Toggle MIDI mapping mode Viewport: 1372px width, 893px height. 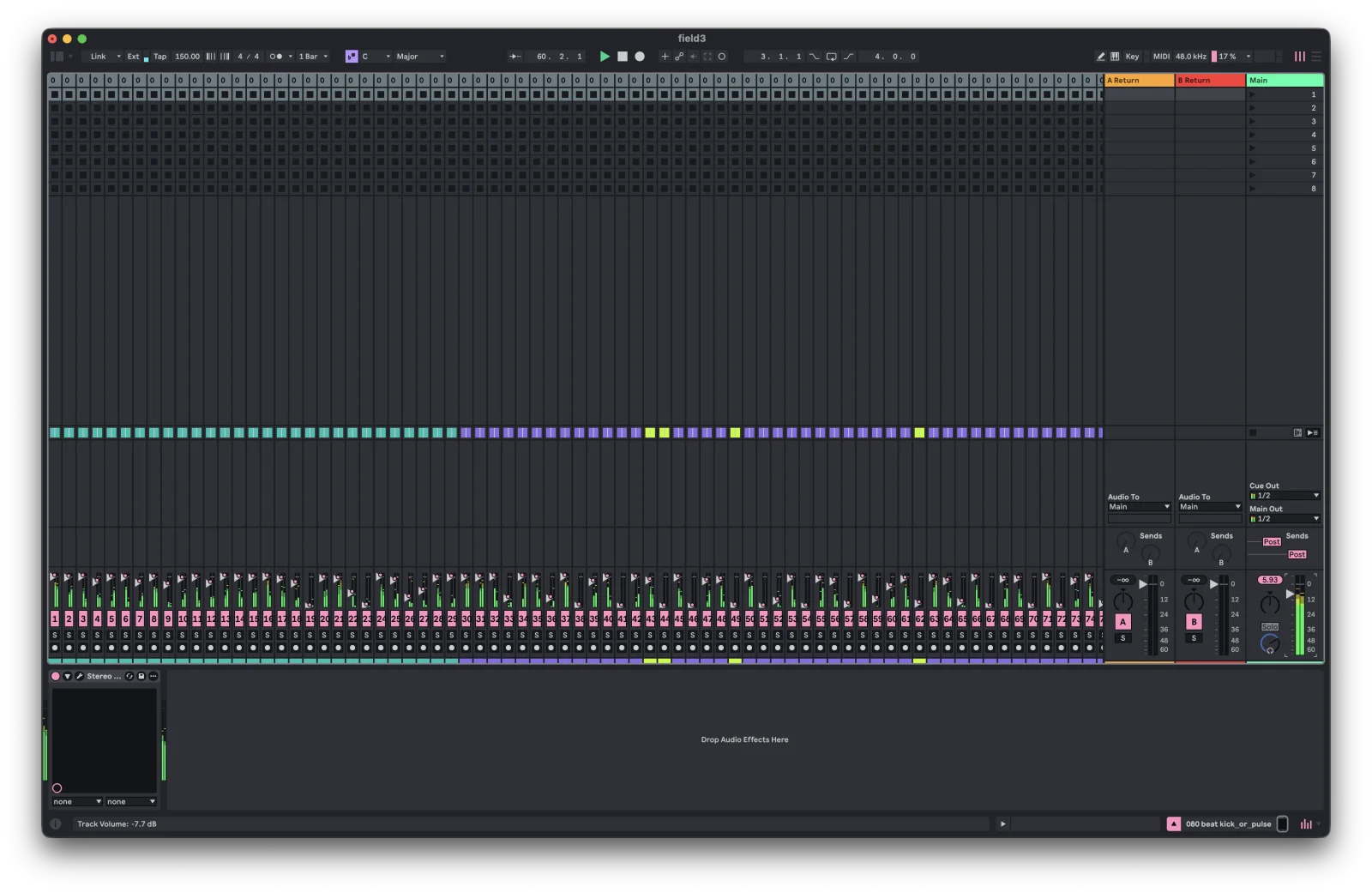[x=1161, y=57]
